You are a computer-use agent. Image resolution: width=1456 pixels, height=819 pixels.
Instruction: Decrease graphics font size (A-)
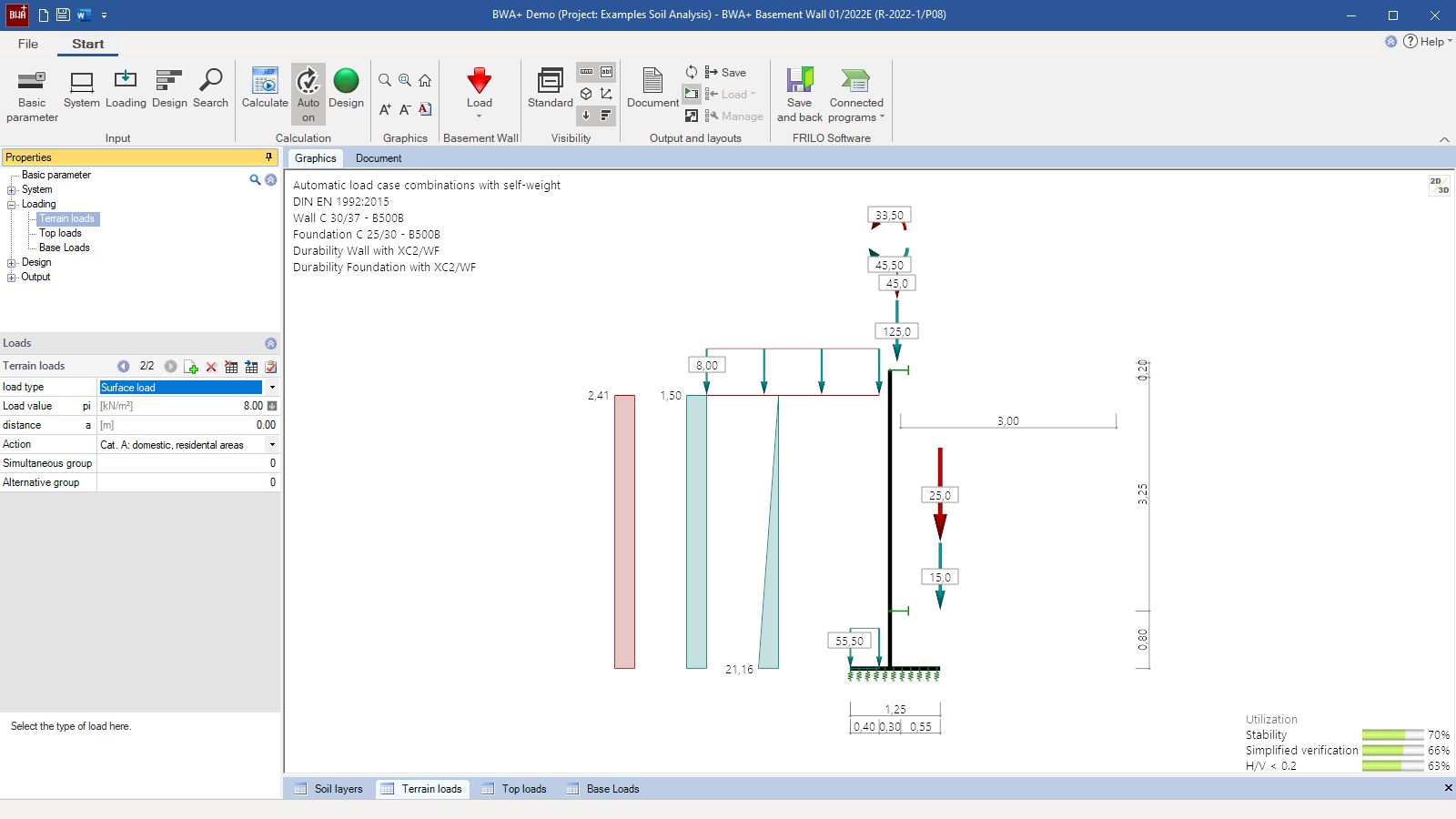coord(405,109)
